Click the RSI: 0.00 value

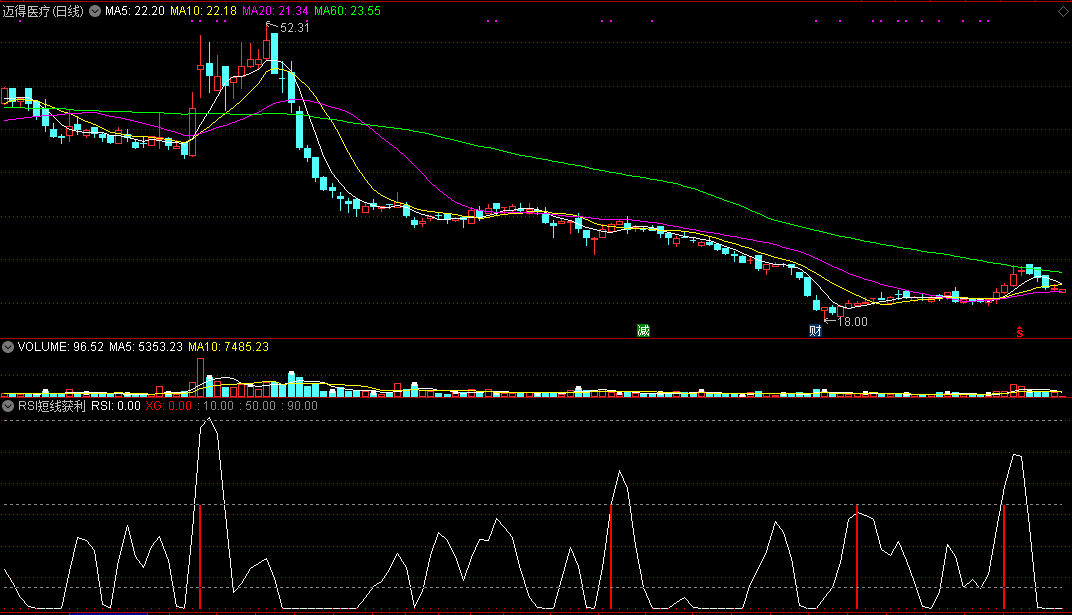[x=116, y=406]
